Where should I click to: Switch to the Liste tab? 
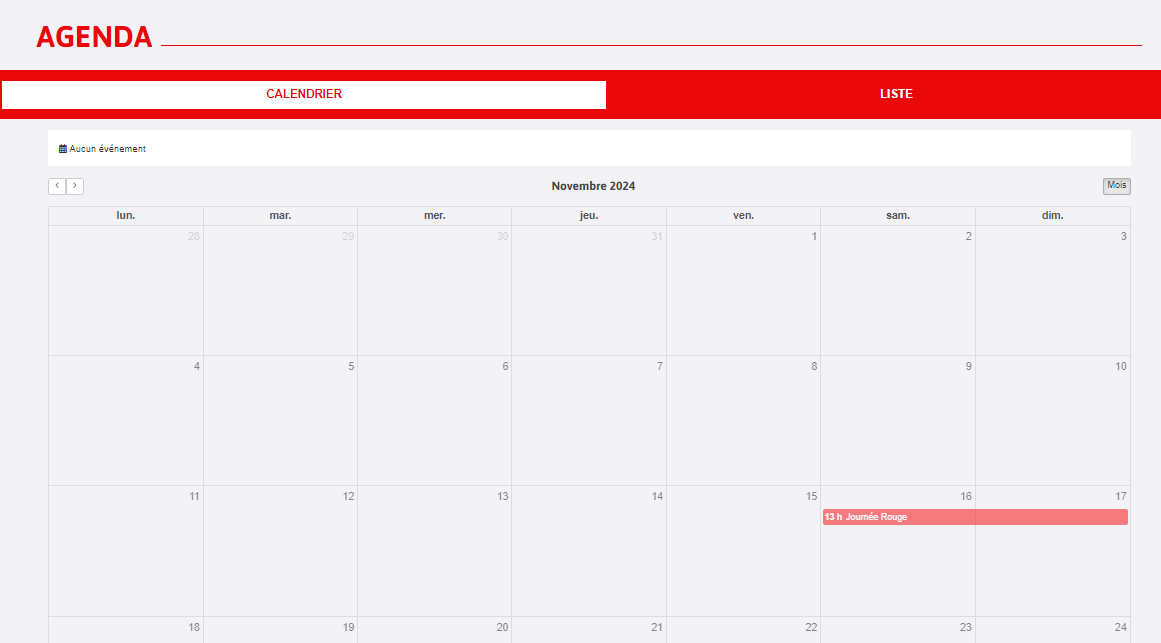coord(896,94)
